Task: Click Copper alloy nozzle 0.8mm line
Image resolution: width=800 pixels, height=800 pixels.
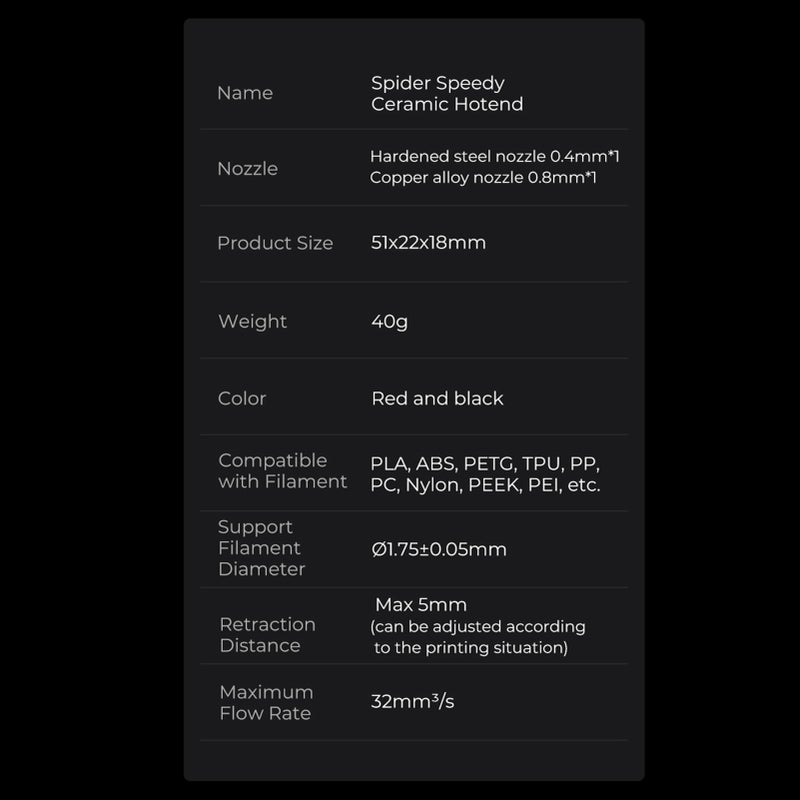Action: point(483,178)
